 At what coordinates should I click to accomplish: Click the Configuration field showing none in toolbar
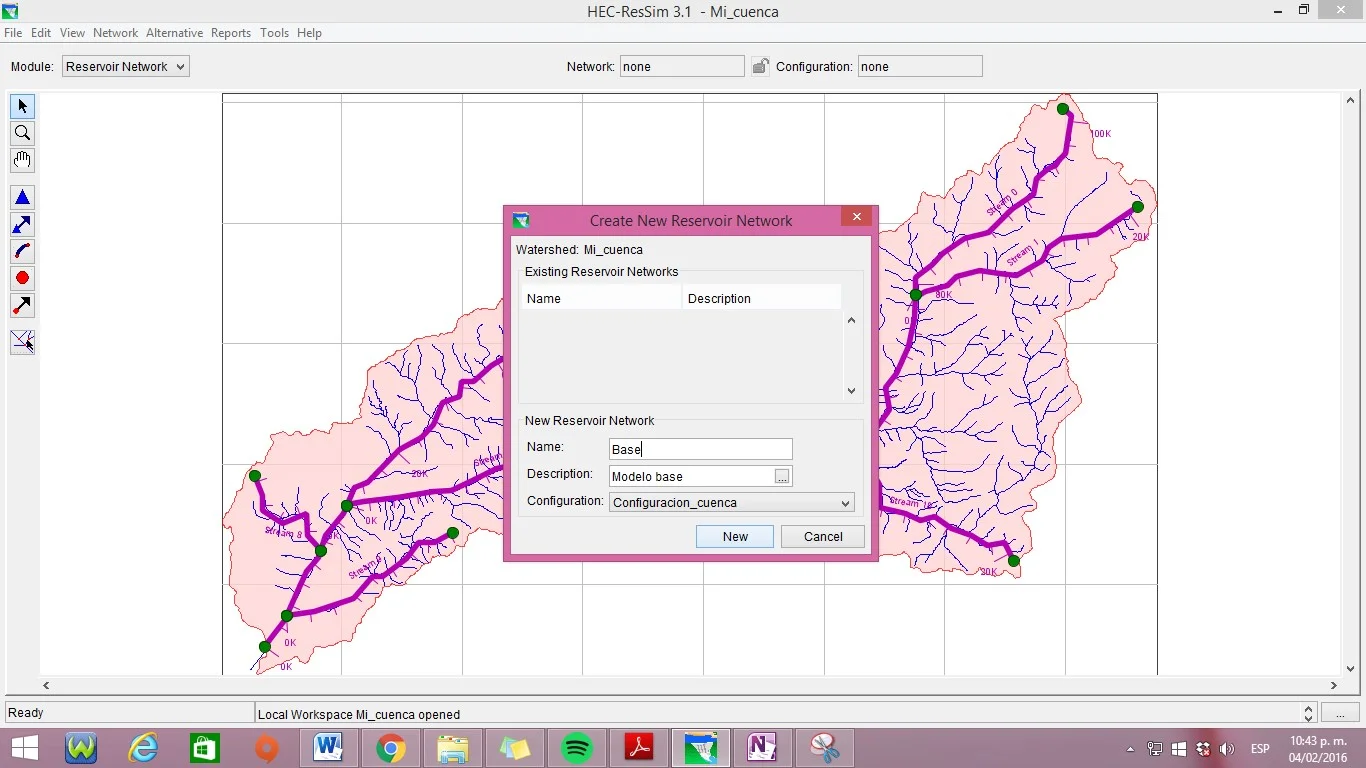[920, 66]
